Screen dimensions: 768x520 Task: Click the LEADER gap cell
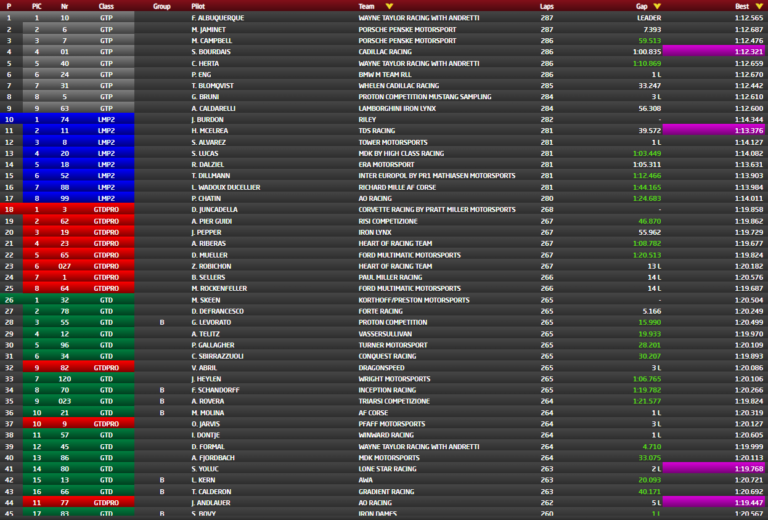pyautogui.click(x=648, y=18)
